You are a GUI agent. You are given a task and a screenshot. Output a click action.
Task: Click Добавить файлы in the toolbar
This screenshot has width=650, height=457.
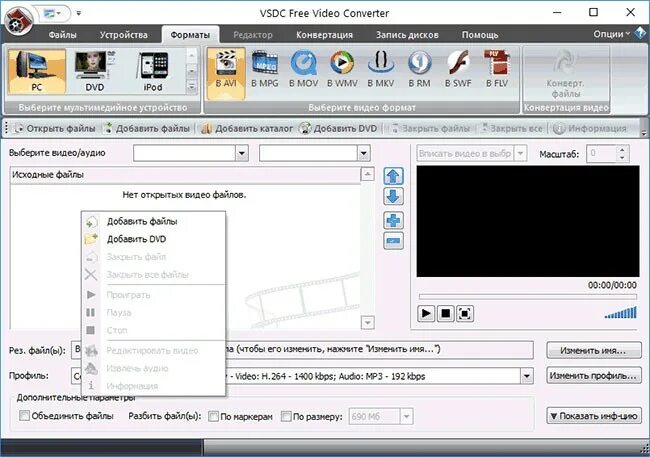coord(147,129)
